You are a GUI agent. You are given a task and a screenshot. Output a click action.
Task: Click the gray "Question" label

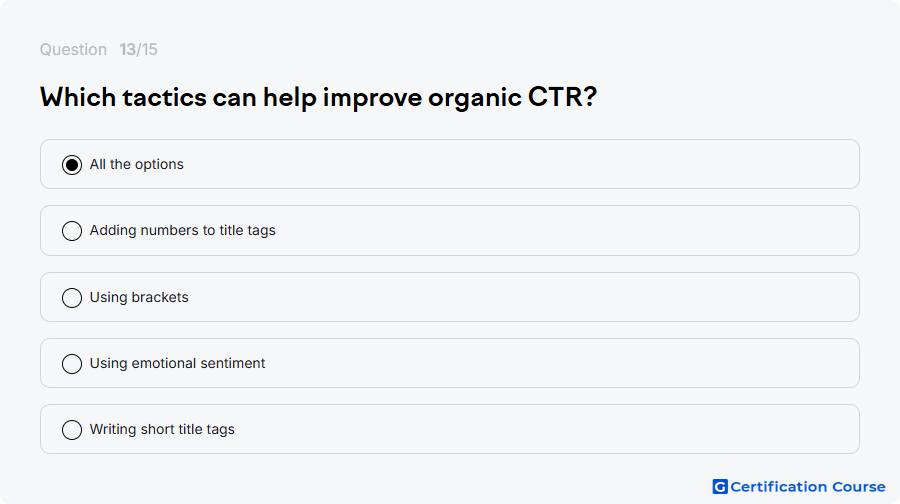(x=73, y=49)
